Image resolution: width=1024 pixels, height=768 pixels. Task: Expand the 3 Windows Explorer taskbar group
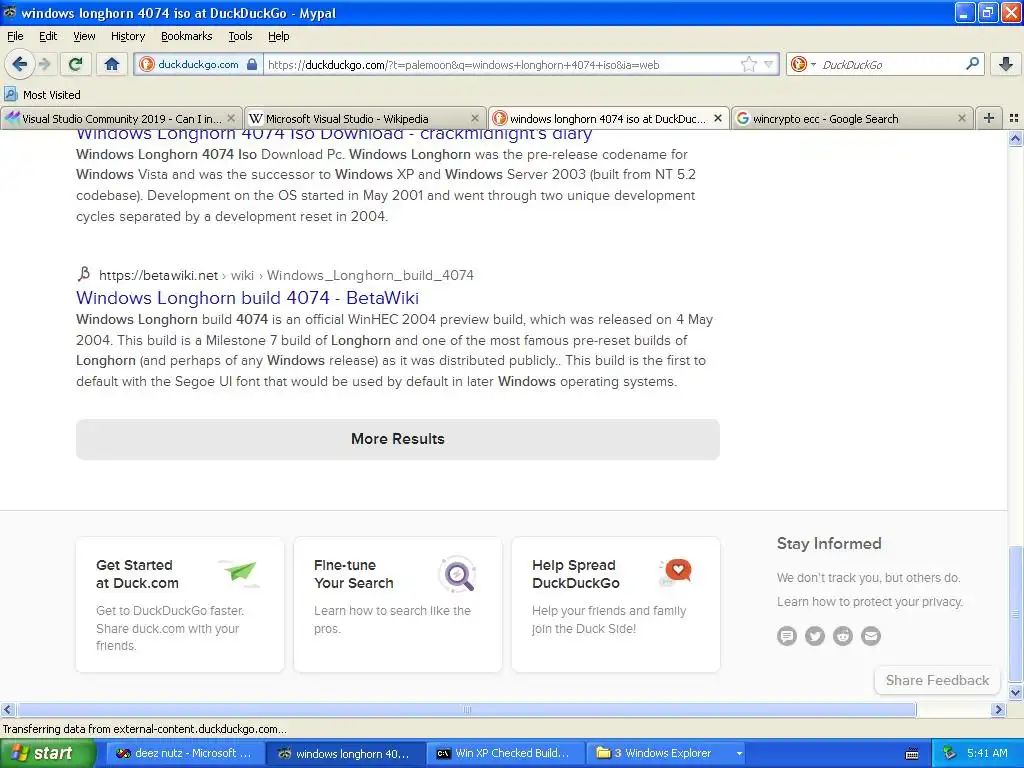coord(667,753)
